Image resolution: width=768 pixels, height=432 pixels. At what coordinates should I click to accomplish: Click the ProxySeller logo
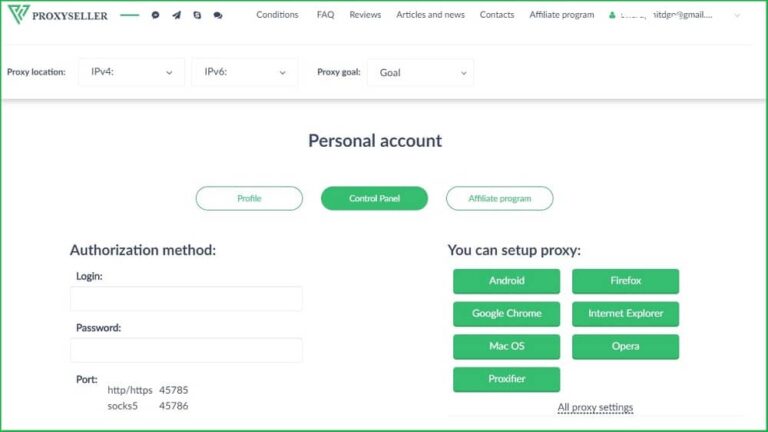click(57, 15)
